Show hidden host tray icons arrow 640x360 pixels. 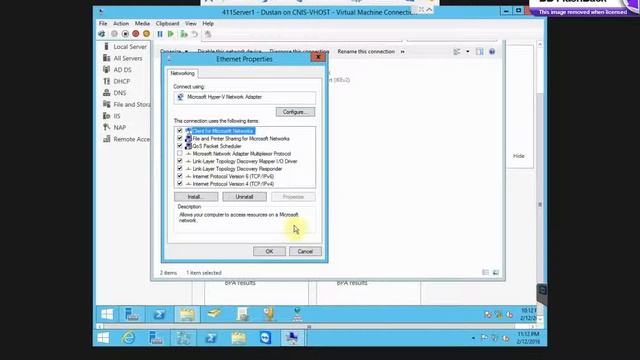[473, 338]
